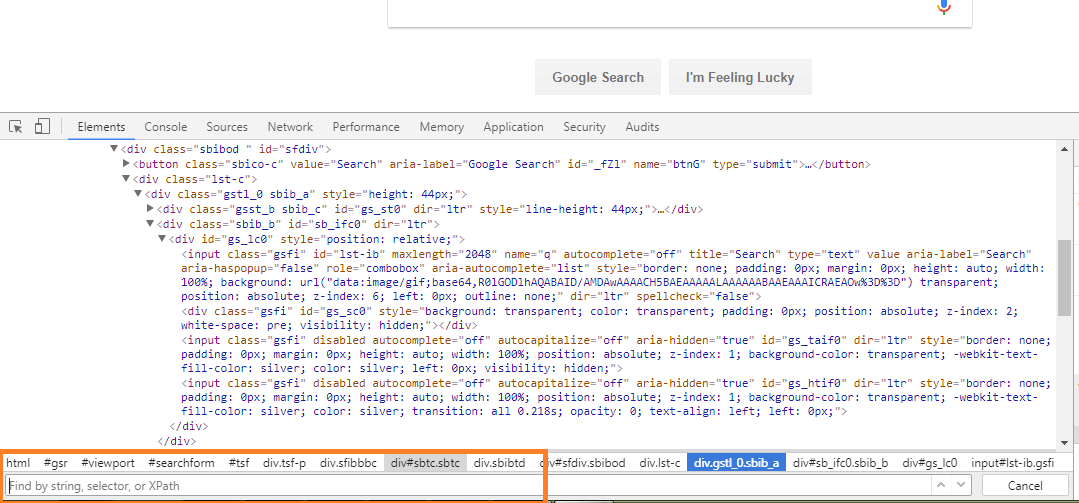
Task: Go to previous search result arrow
Action: (940, 485)
